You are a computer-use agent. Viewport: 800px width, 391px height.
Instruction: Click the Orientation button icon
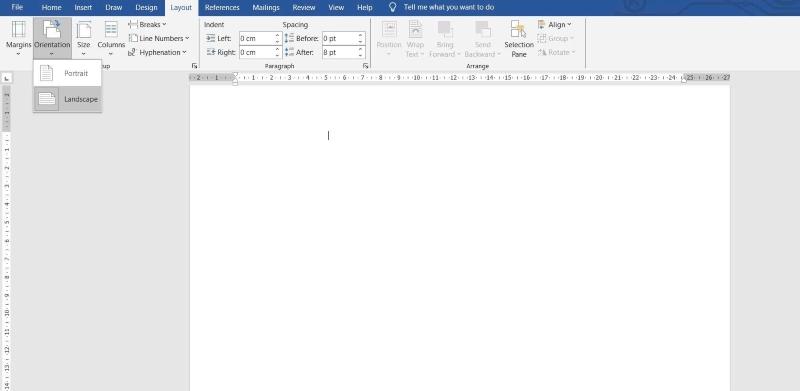pos(52,29)
